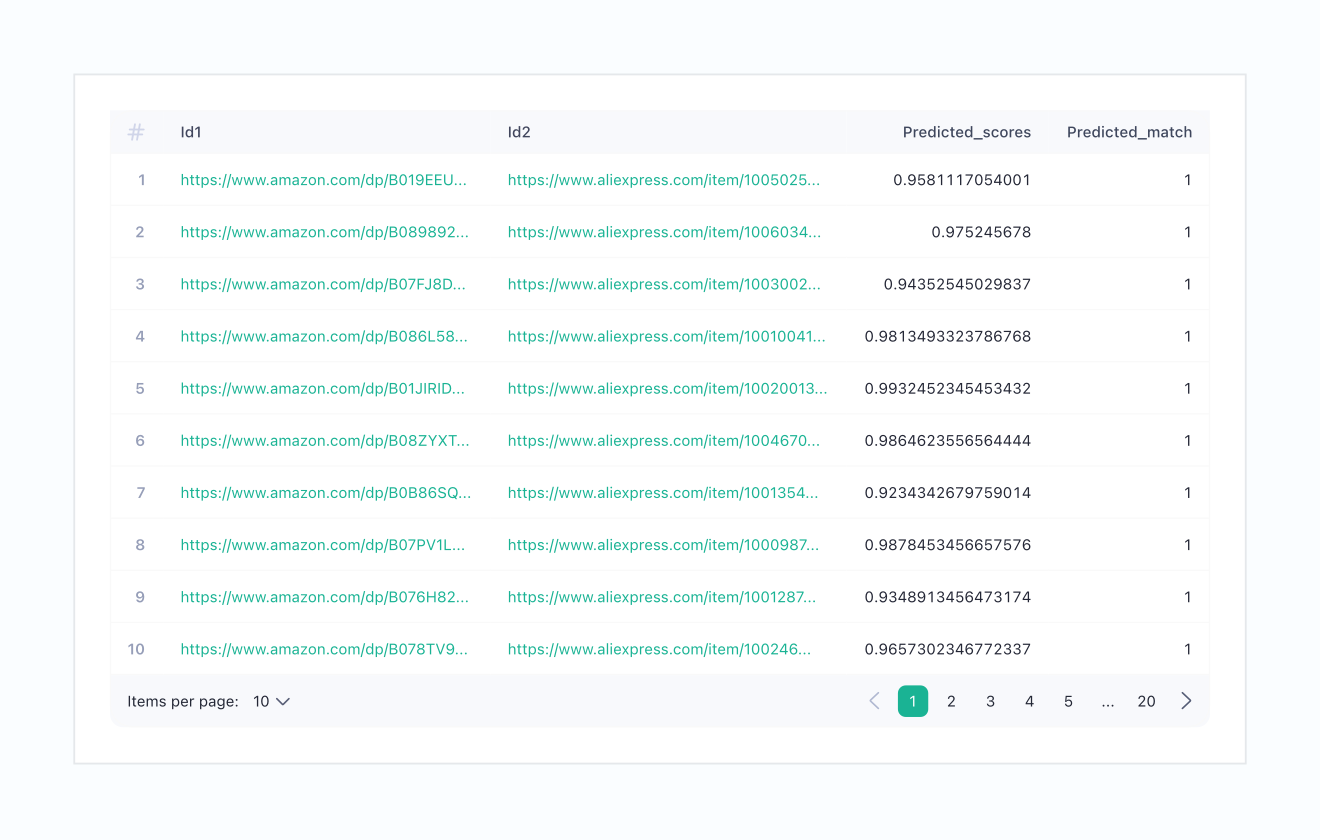This screenshot has height=840, width=1320.
Task: Open AliExpress link in row 10
Action: [x=659, y=649]
